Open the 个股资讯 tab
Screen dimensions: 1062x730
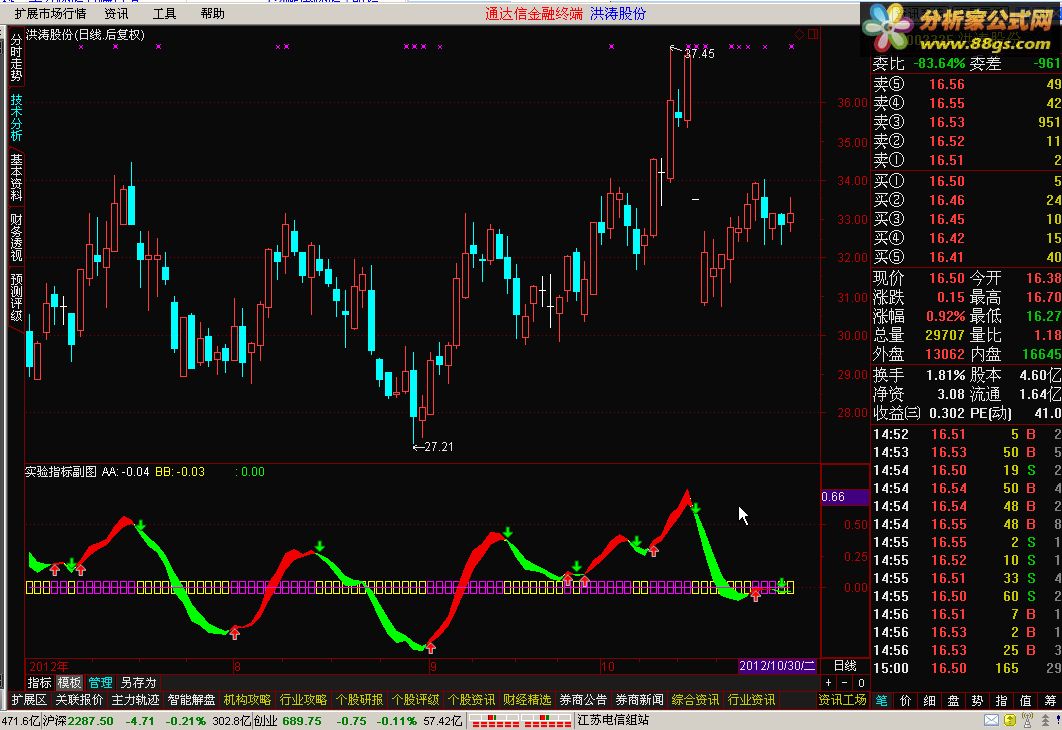(x=471, y=700)
